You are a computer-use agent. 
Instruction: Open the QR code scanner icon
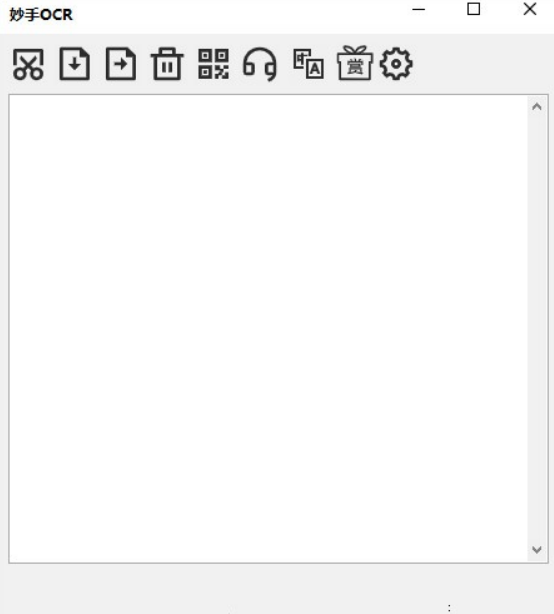click(x=213, y=64)
